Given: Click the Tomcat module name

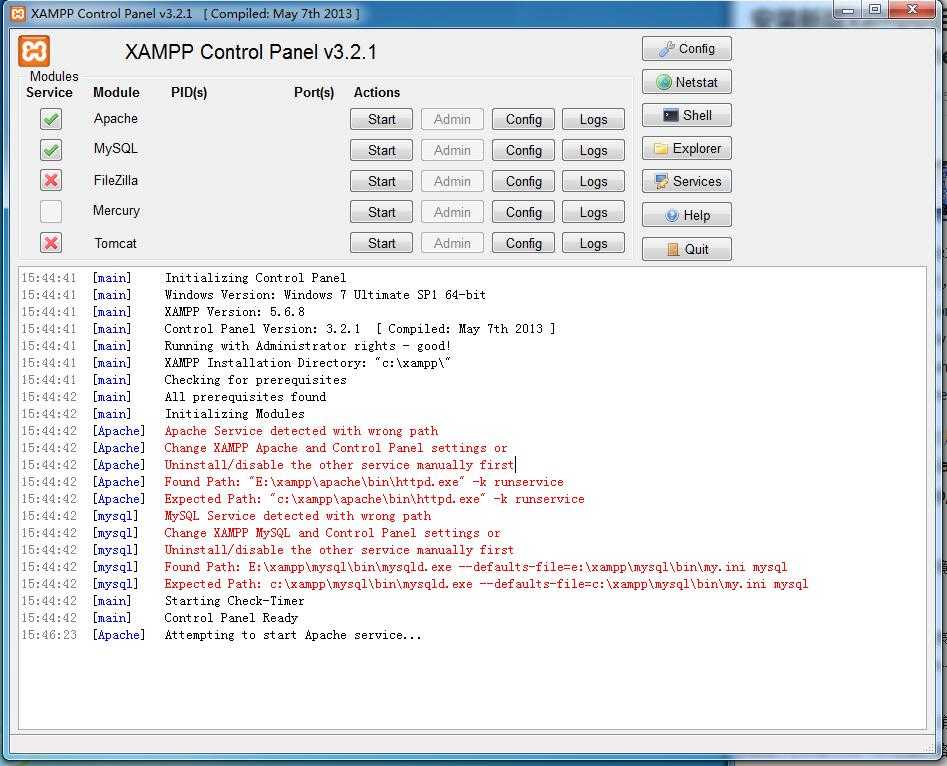Looking at the screenshot, I should 115,243.
